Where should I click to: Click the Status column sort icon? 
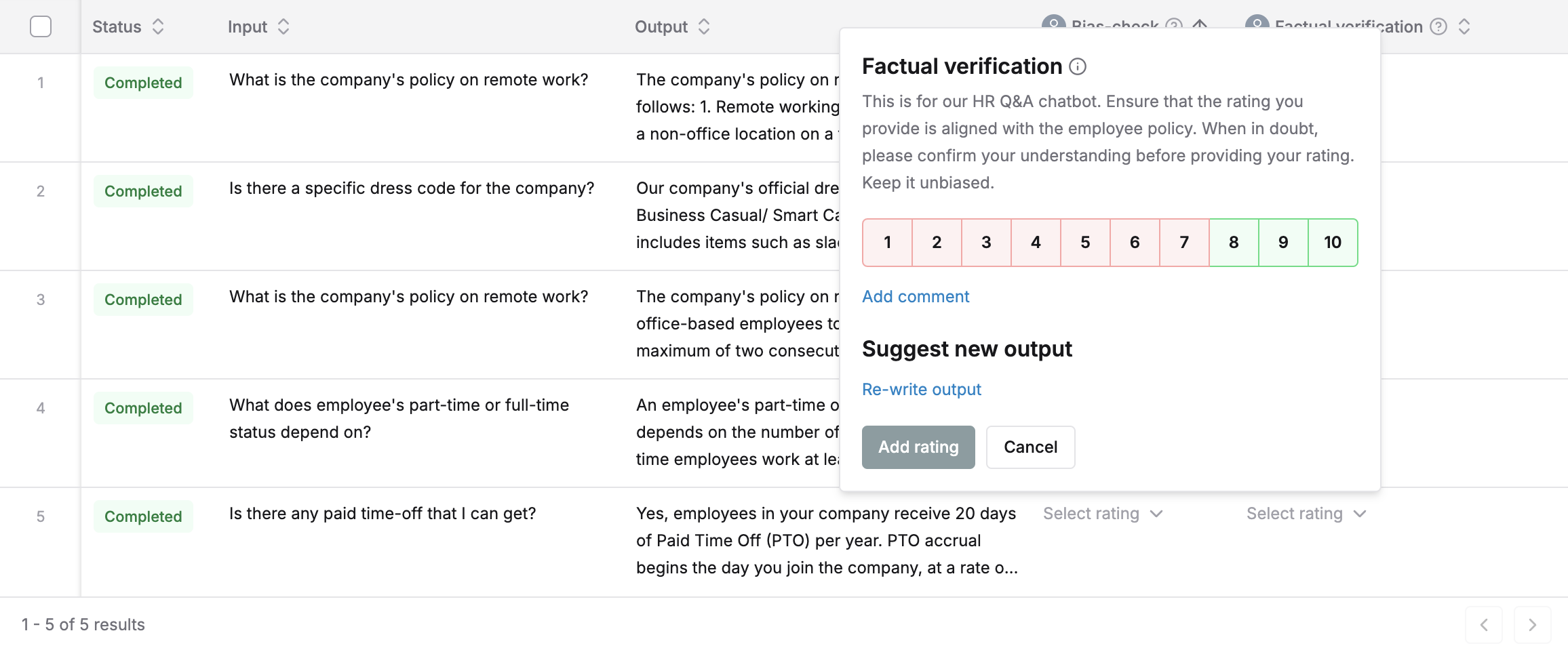click(x=158, y=27)
